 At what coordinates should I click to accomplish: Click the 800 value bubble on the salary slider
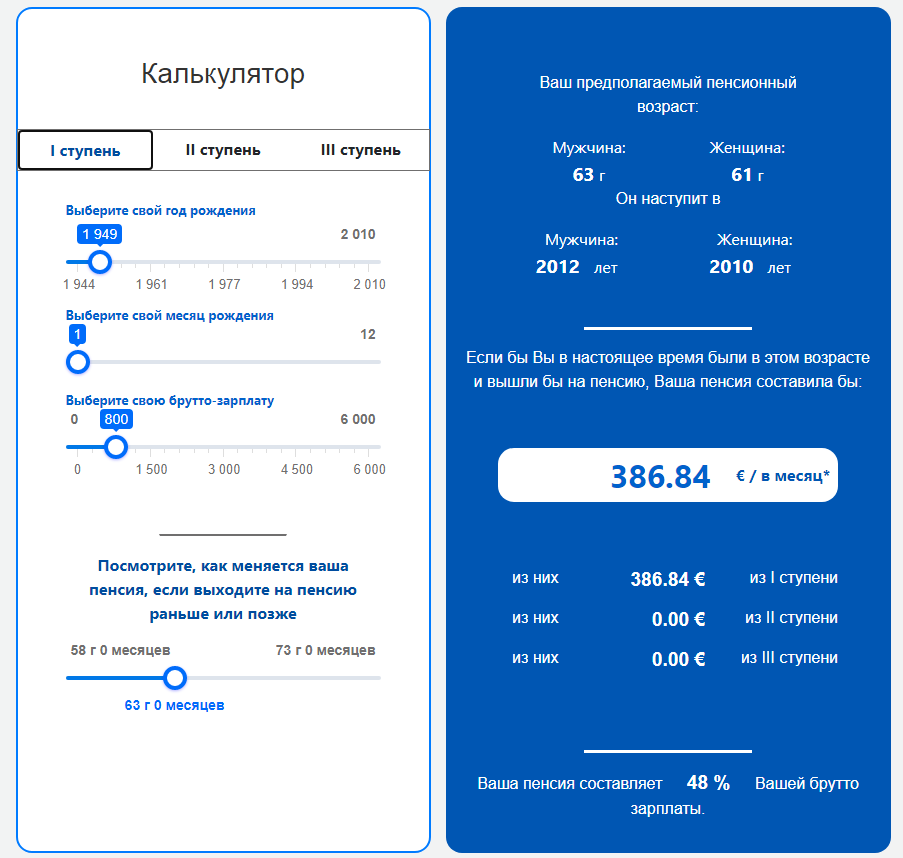click(116, 420)
